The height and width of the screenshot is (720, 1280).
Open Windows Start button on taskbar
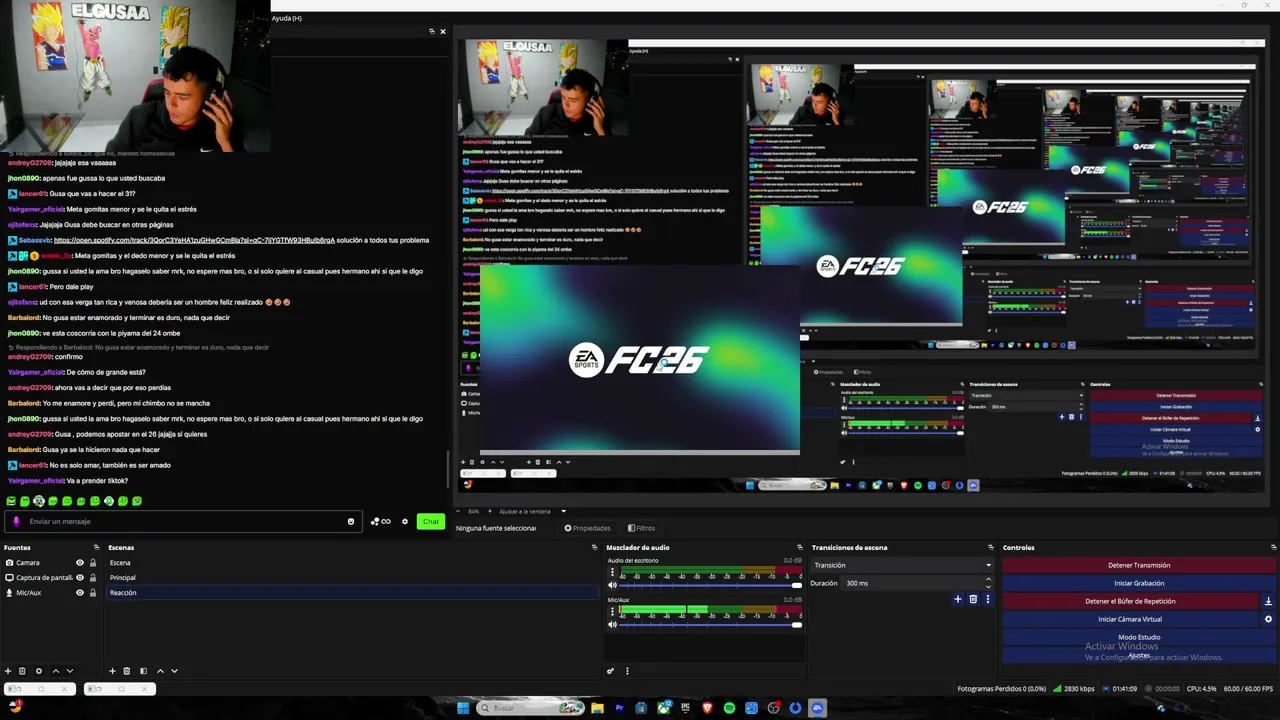463,708
